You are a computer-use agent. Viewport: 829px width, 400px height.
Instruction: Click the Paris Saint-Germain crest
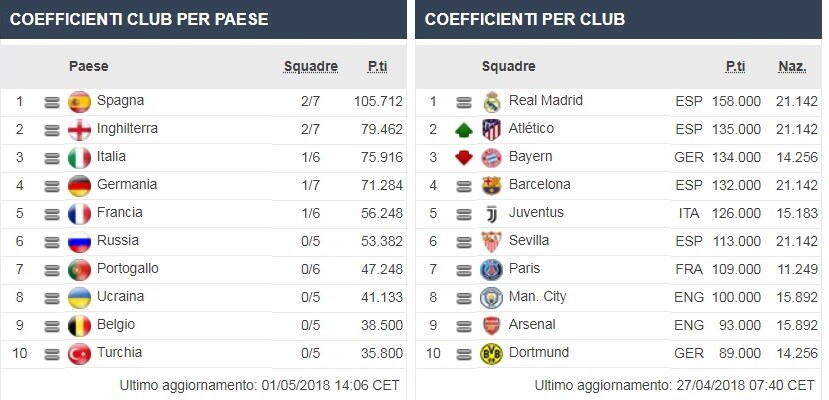point(491,269)
